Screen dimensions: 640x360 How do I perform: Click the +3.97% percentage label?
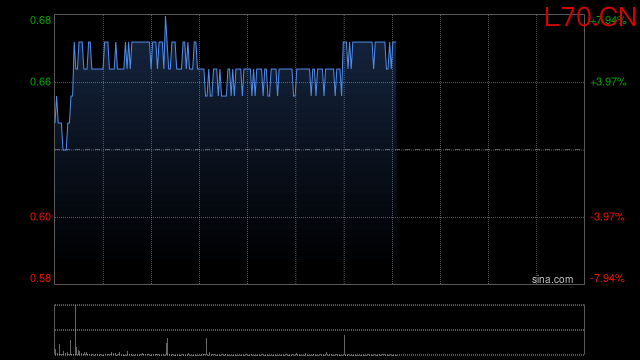(x=608, y=82)
